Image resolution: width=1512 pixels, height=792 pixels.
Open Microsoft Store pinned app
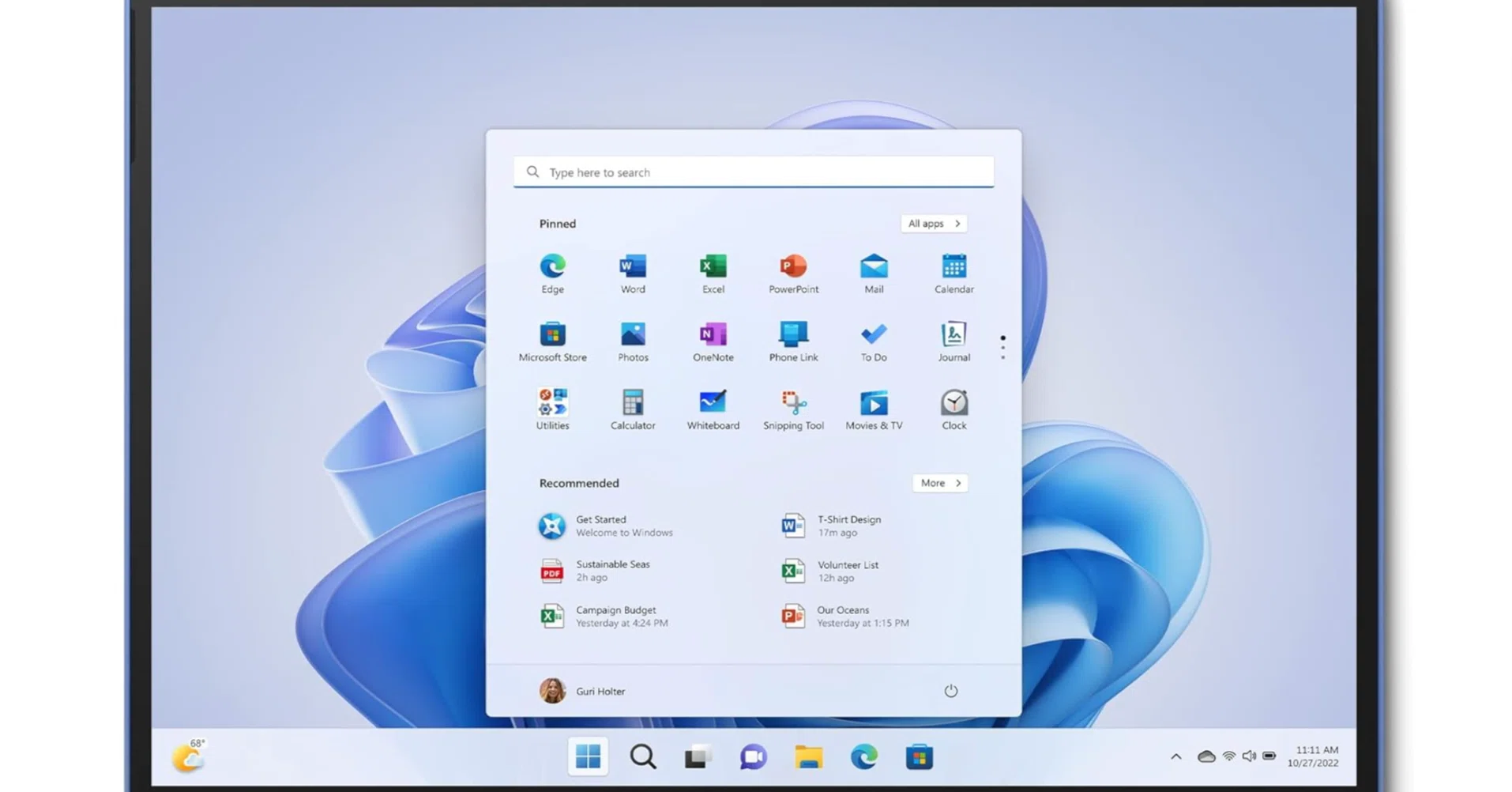(x=552, y=341)
